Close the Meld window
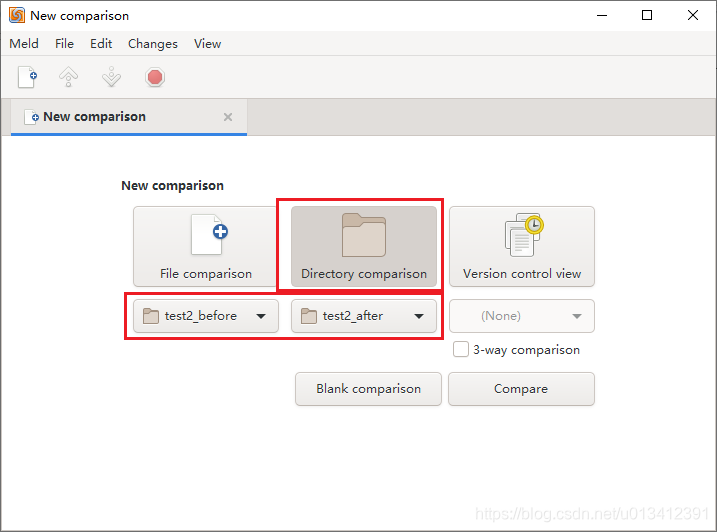The width and height of the screenshot is (717, 532). tap(693, 15)
